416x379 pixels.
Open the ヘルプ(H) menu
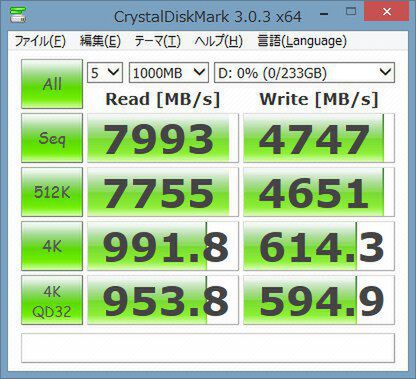219,41
